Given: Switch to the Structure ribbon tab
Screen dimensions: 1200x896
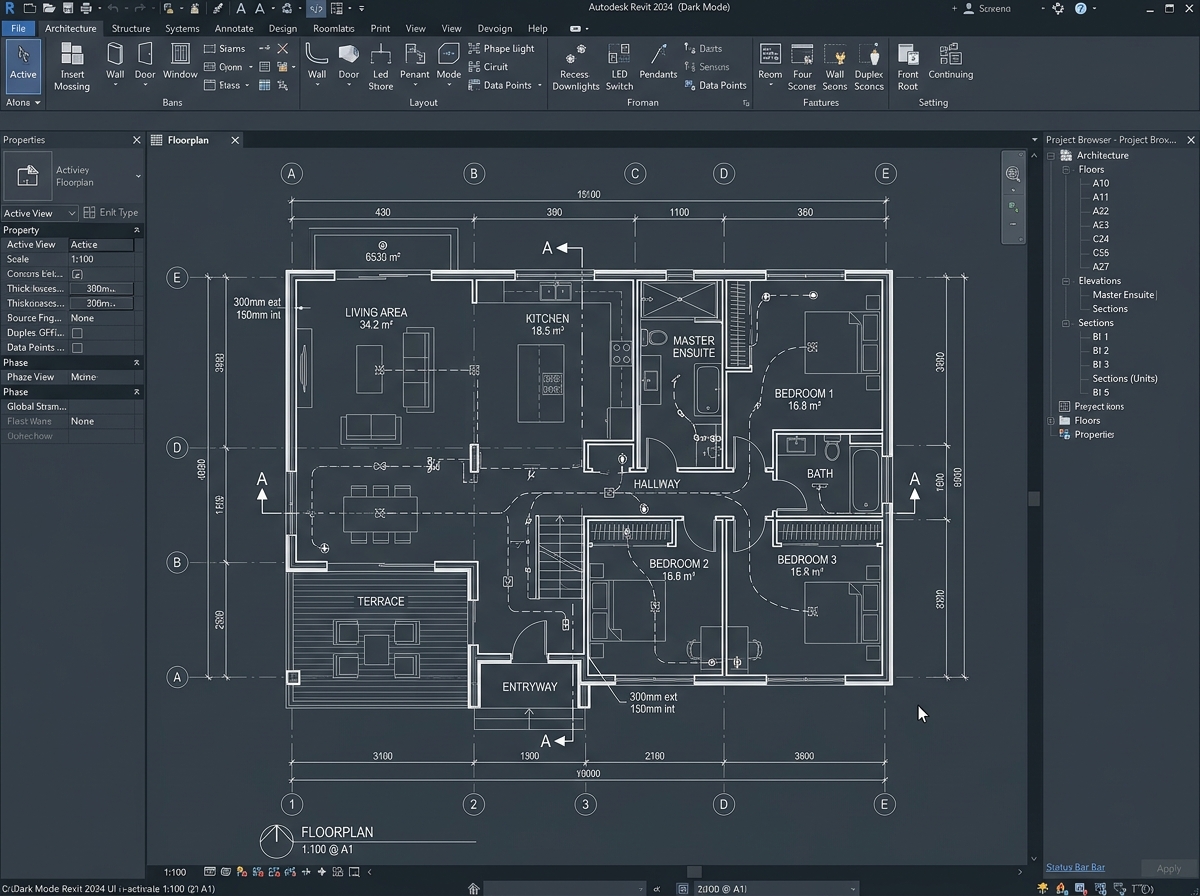Looking at the screenshot, I should (131, 29).
